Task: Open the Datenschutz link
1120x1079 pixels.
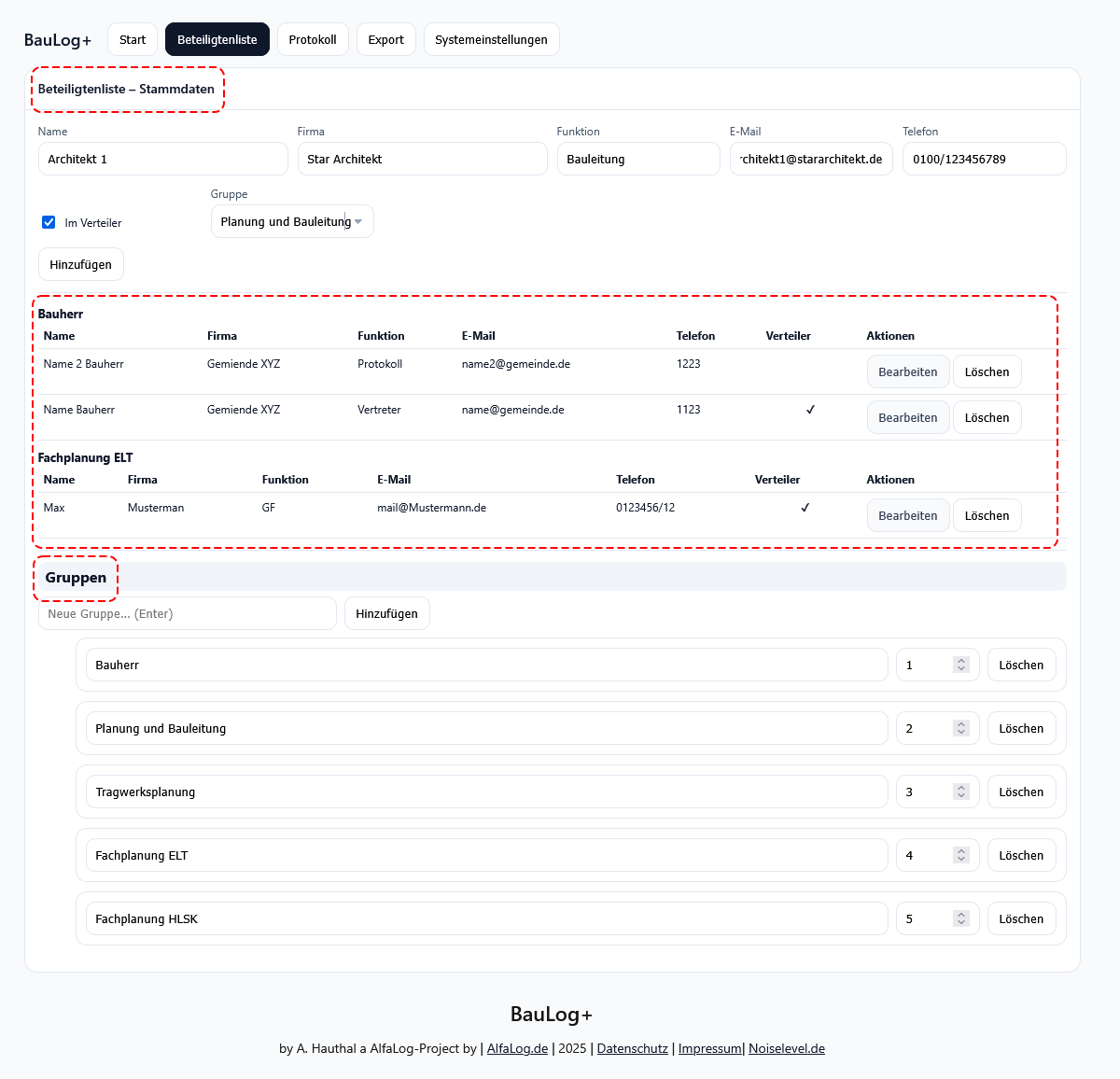Action: 633,1048
